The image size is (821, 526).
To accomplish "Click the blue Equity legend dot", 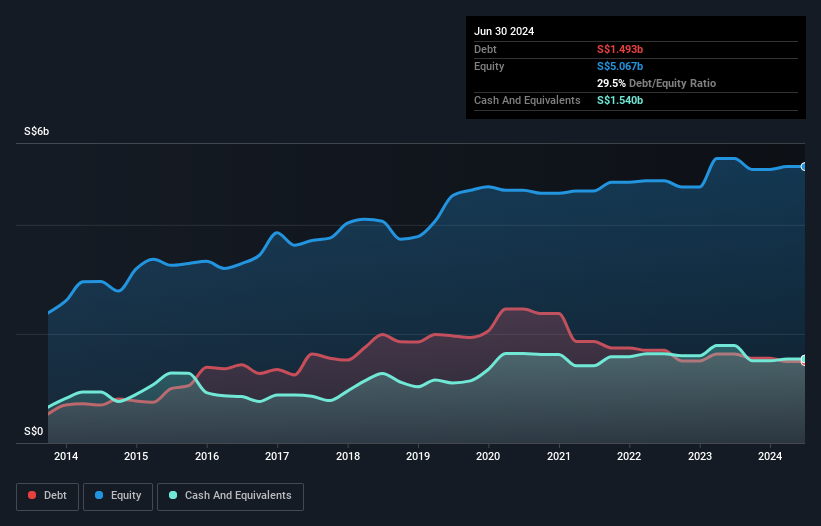I will [99, 495].
